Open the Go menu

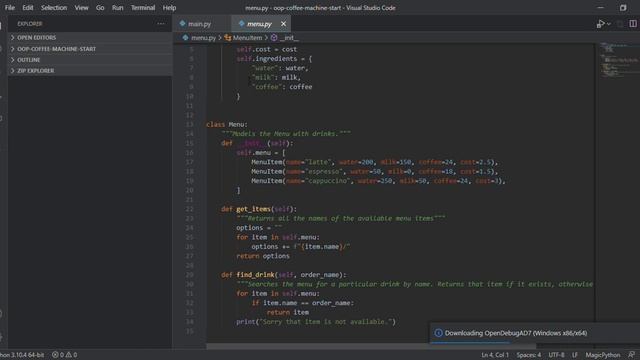point(100,8)
